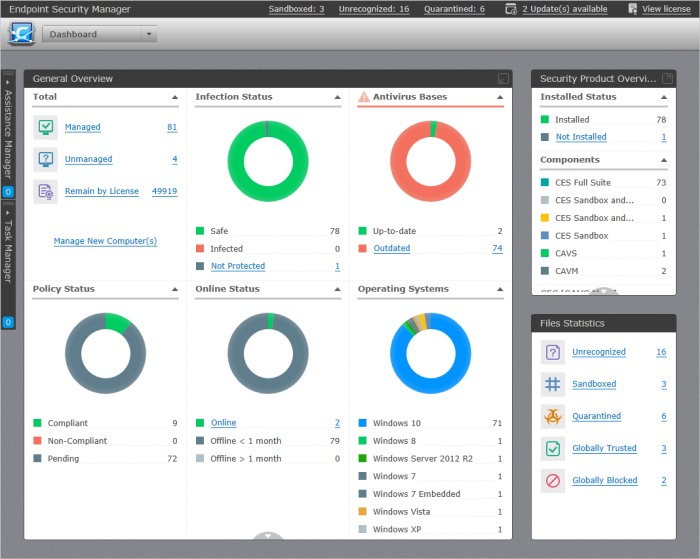
Task: Collapse the Infection Status section
Action: tap(338, 97)
